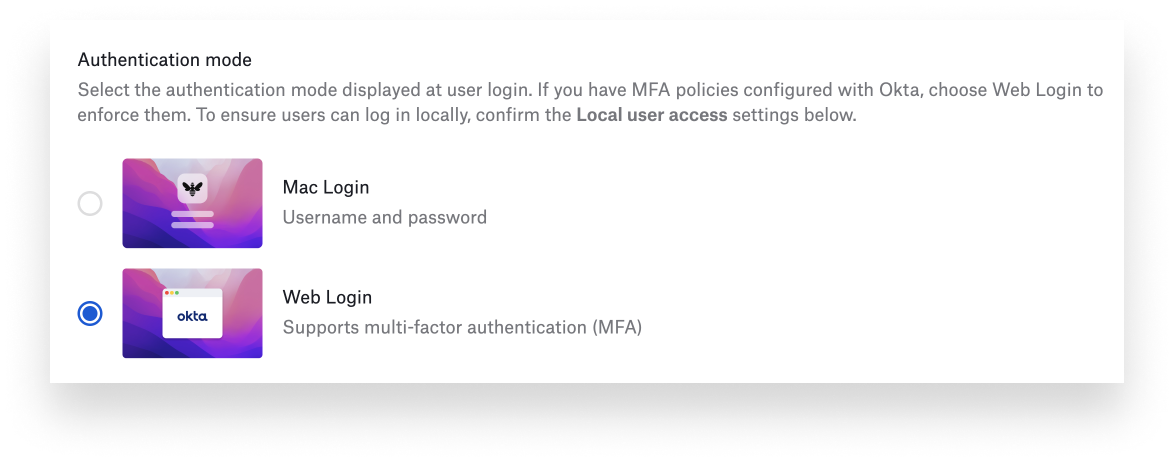Click the "Mac Login" option title
The width and height of the screenshot is (1174, 463).
(326, 188)
